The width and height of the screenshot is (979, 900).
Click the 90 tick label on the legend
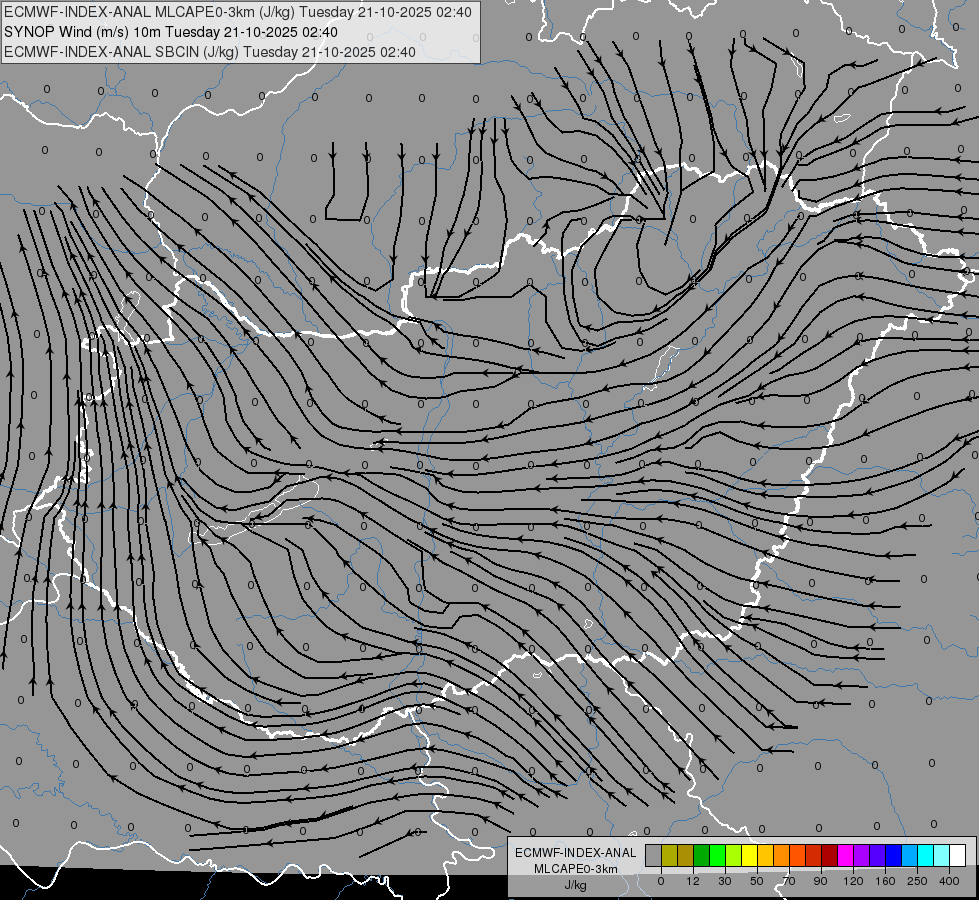[820, 881]
